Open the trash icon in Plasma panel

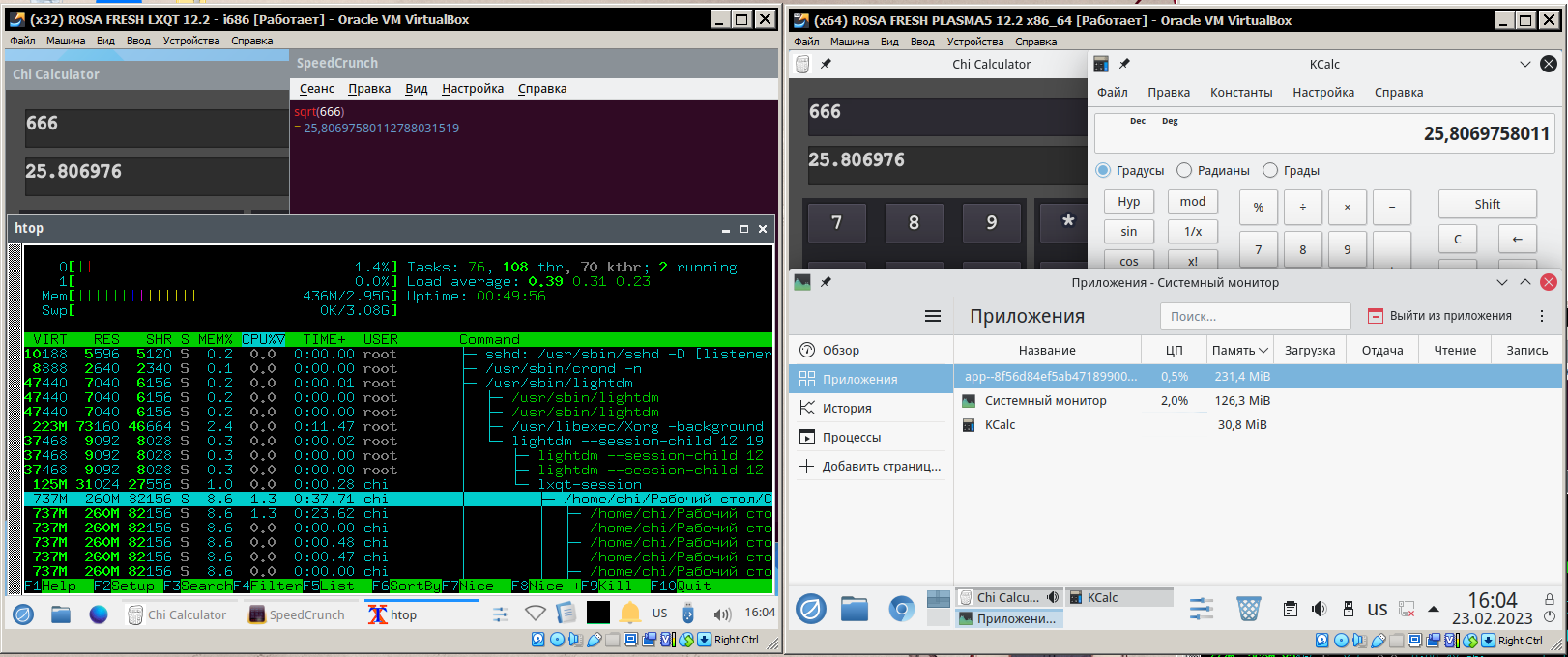1249,609
